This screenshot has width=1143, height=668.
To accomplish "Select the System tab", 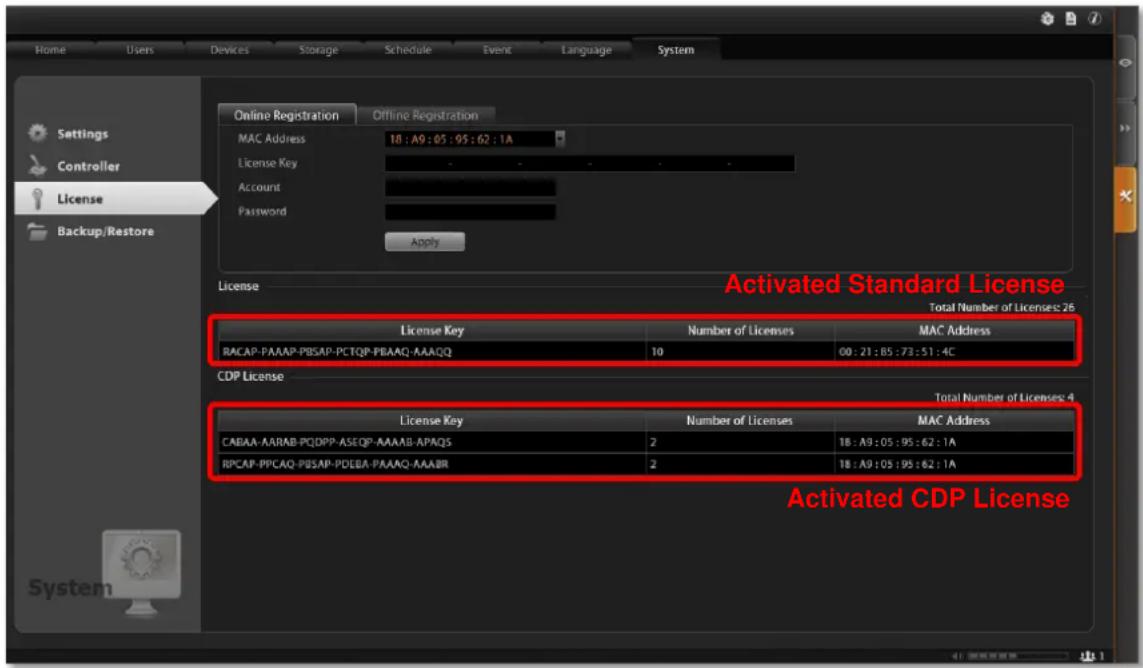I will (x=676, y=50).
